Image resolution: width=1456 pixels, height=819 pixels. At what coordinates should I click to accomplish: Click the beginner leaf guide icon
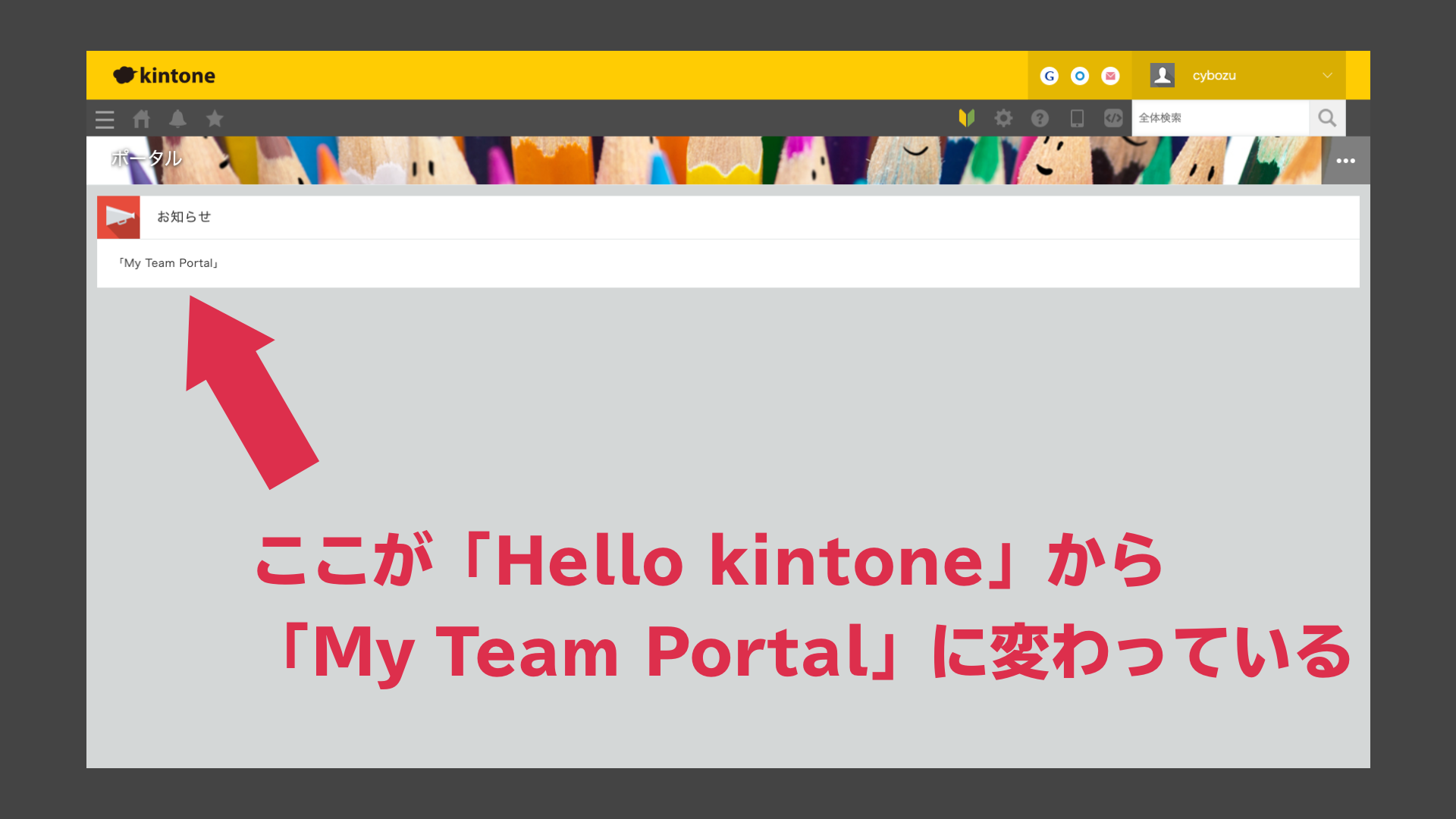[966, 118]
